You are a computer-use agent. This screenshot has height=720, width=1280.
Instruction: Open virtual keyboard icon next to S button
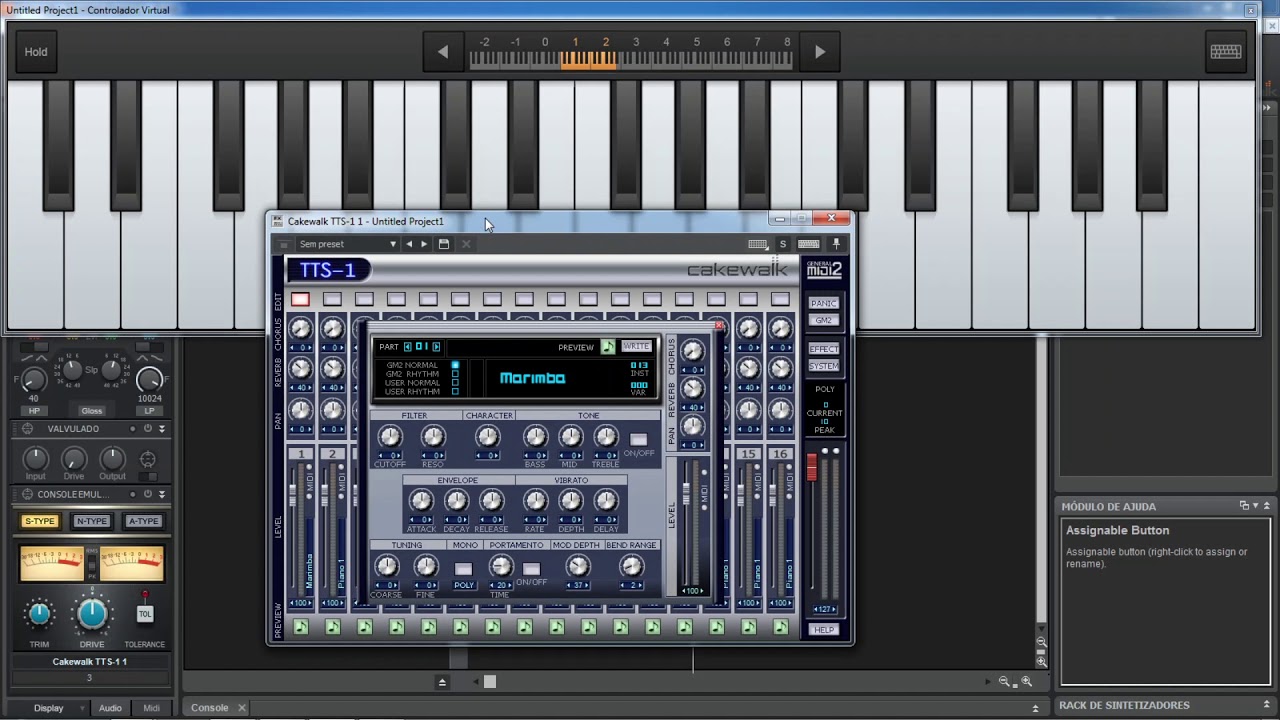pos(809,244)
